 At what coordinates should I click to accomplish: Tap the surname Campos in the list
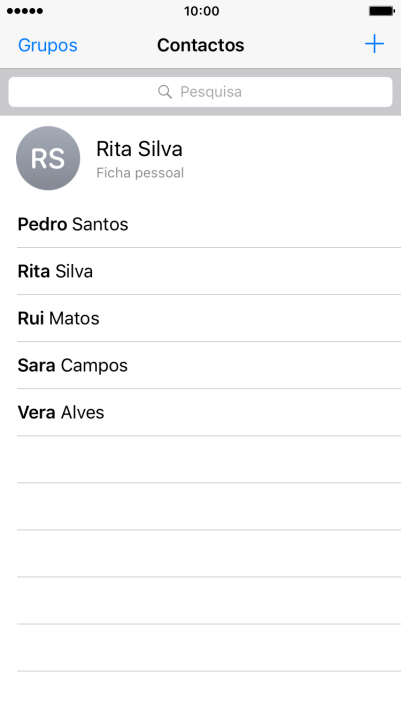[94, 366]
